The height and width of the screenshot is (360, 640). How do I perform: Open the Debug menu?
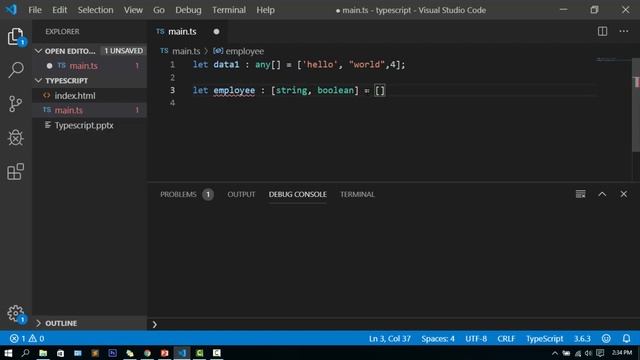click(188, 10)
